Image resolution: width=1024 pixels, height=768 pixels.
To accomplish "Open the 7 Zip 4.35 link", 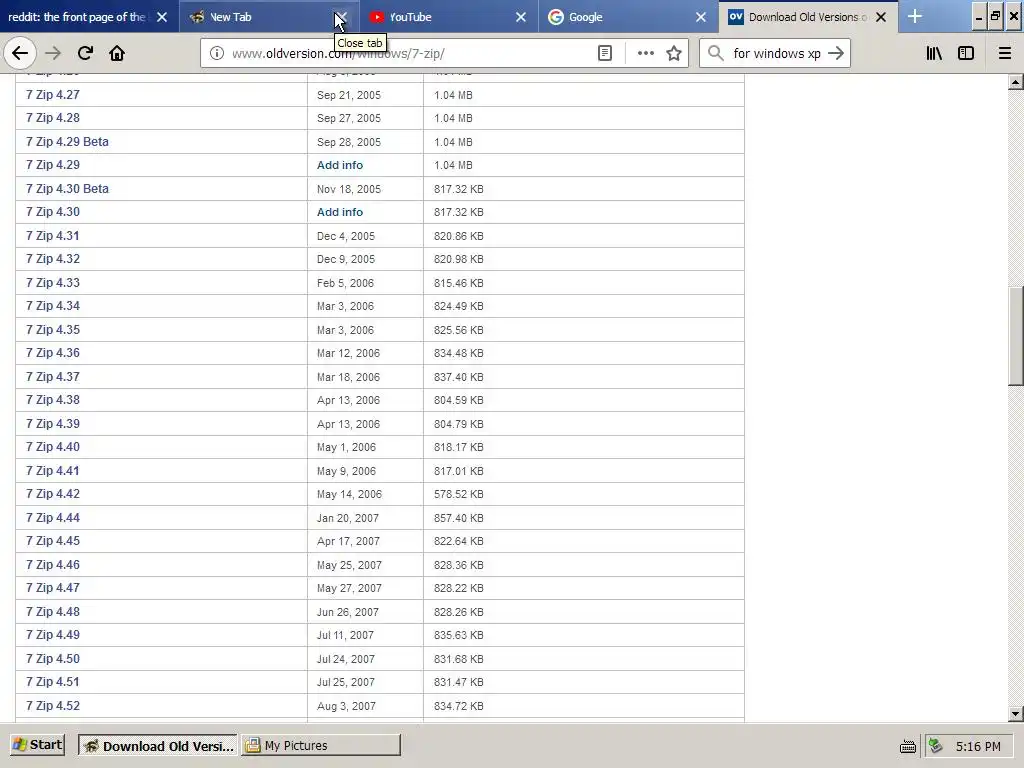I will point(53,330).
